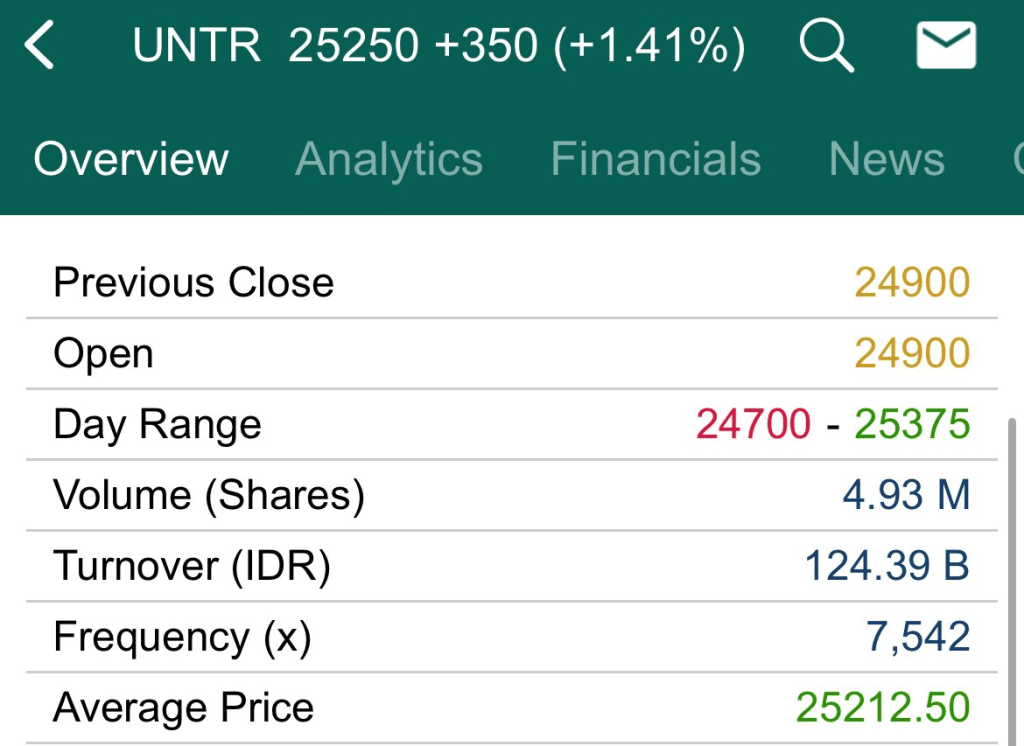Viewport: 1024px width, 746px height.
Task: Open the mail envelope icon
Action: pos(945,47)
